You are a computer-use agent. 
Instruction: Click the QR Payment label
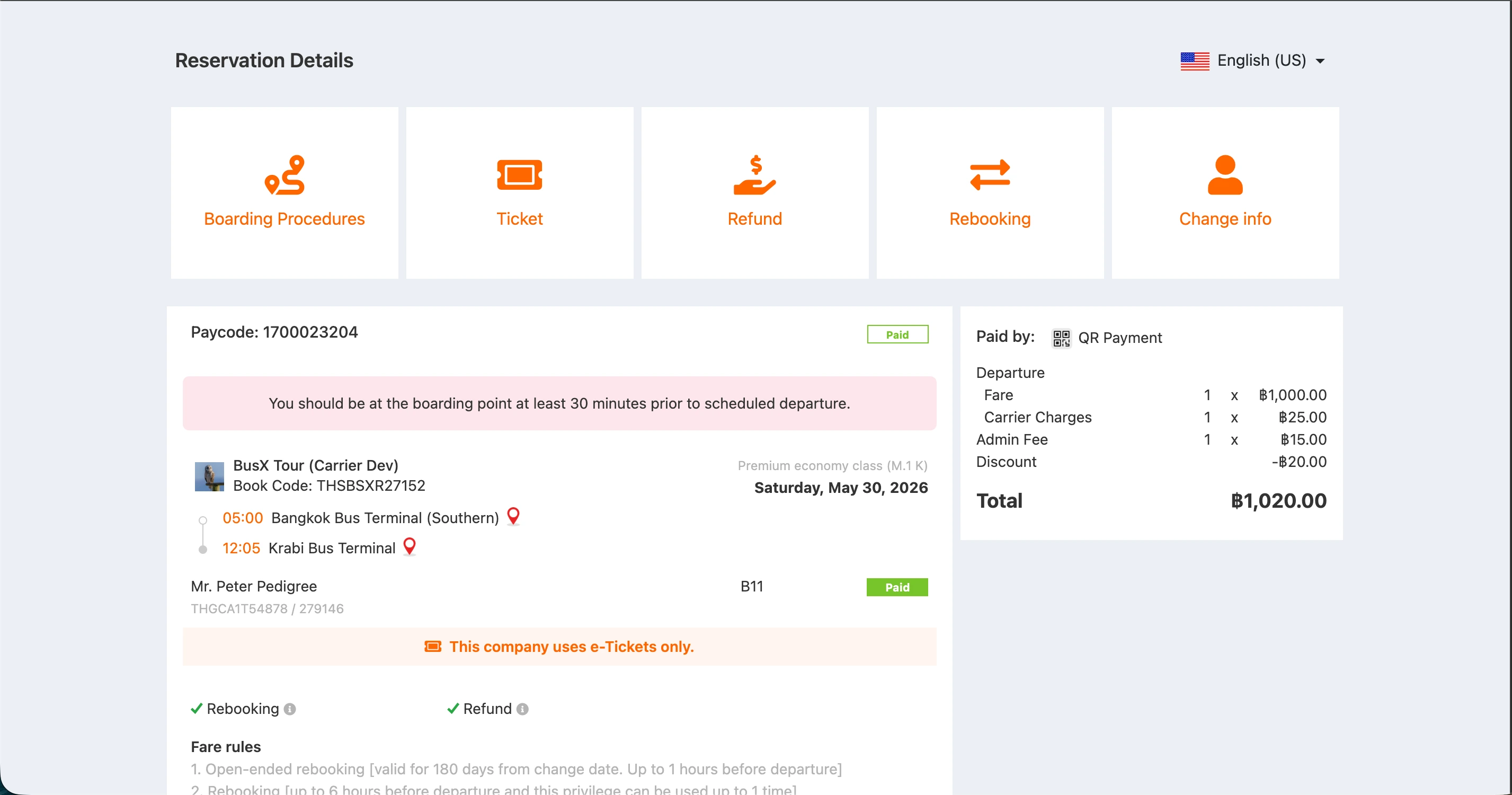[1120, 338]
